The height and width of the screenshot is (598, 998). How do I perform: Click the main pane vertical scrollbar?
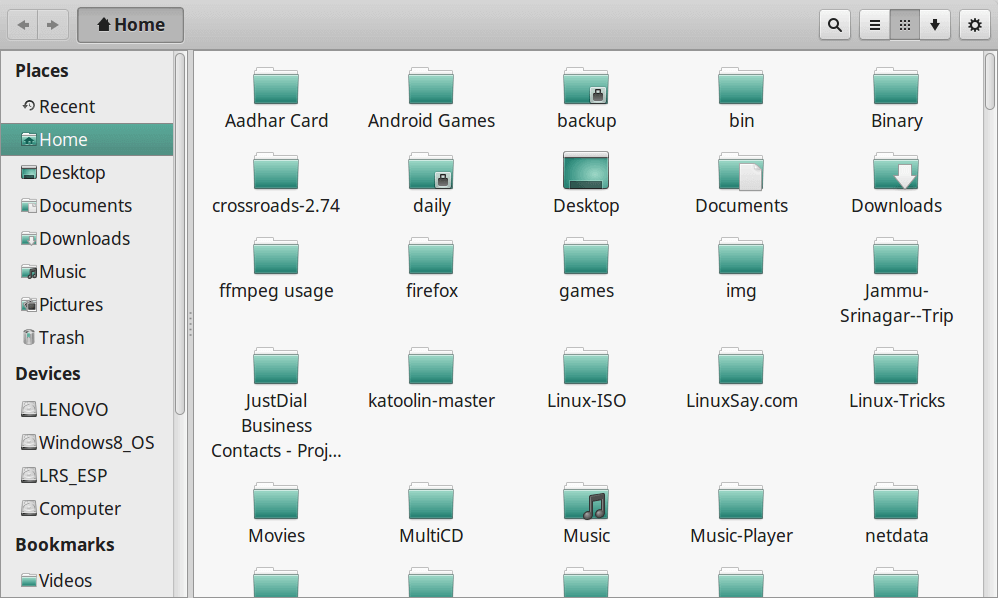click(990, 81)
